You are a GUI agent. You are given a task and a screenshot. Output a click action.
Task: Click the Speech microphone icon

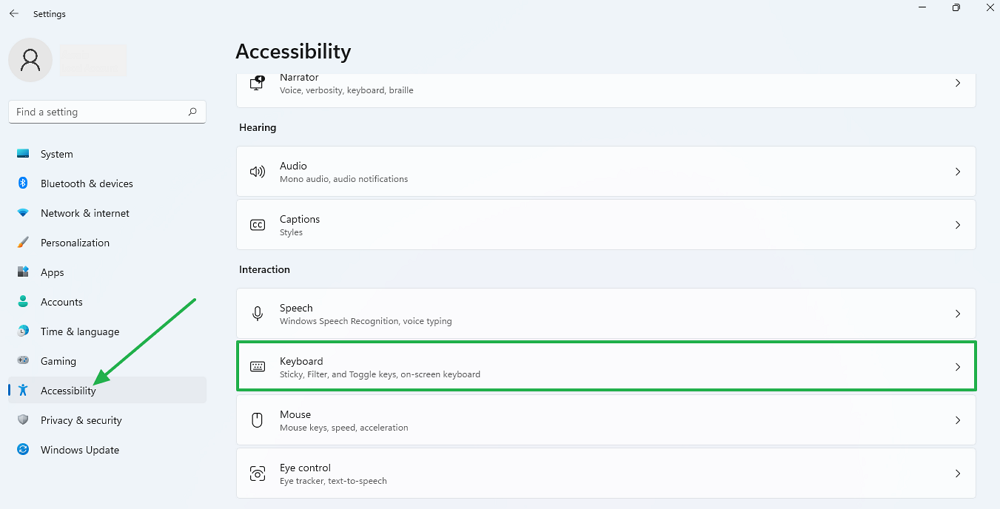(x=257, y=314)
